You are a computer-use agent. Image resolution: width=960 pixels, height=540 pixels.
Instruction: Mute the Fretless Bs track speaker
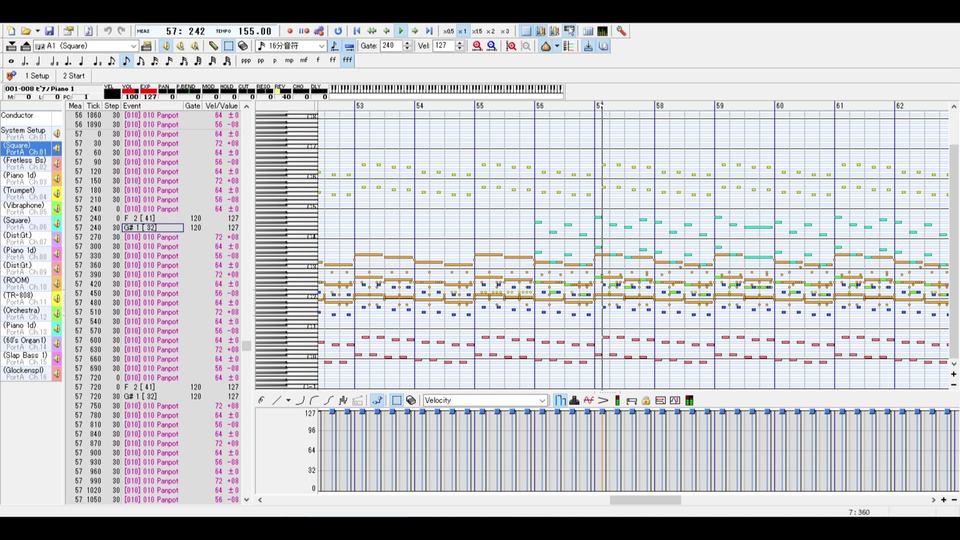(x=57, y=163)
